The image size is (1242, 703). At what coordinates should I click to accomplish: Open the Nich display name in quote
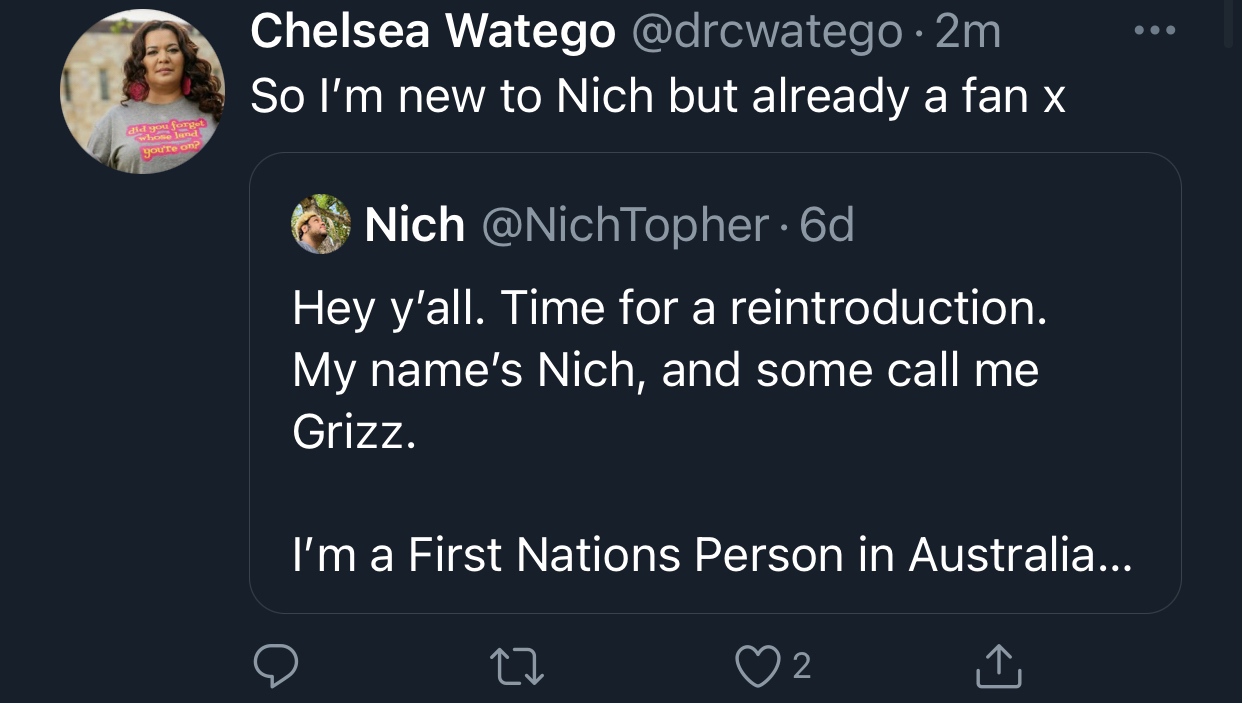click(414, 225)
